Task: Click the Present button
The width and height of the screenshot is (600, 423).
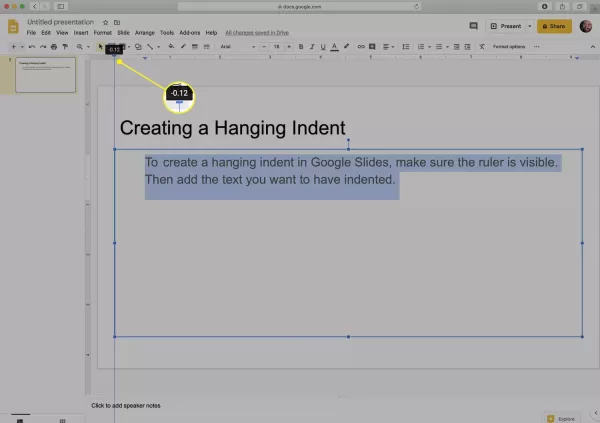Action: pyautogui.click(x=505, y=26)
